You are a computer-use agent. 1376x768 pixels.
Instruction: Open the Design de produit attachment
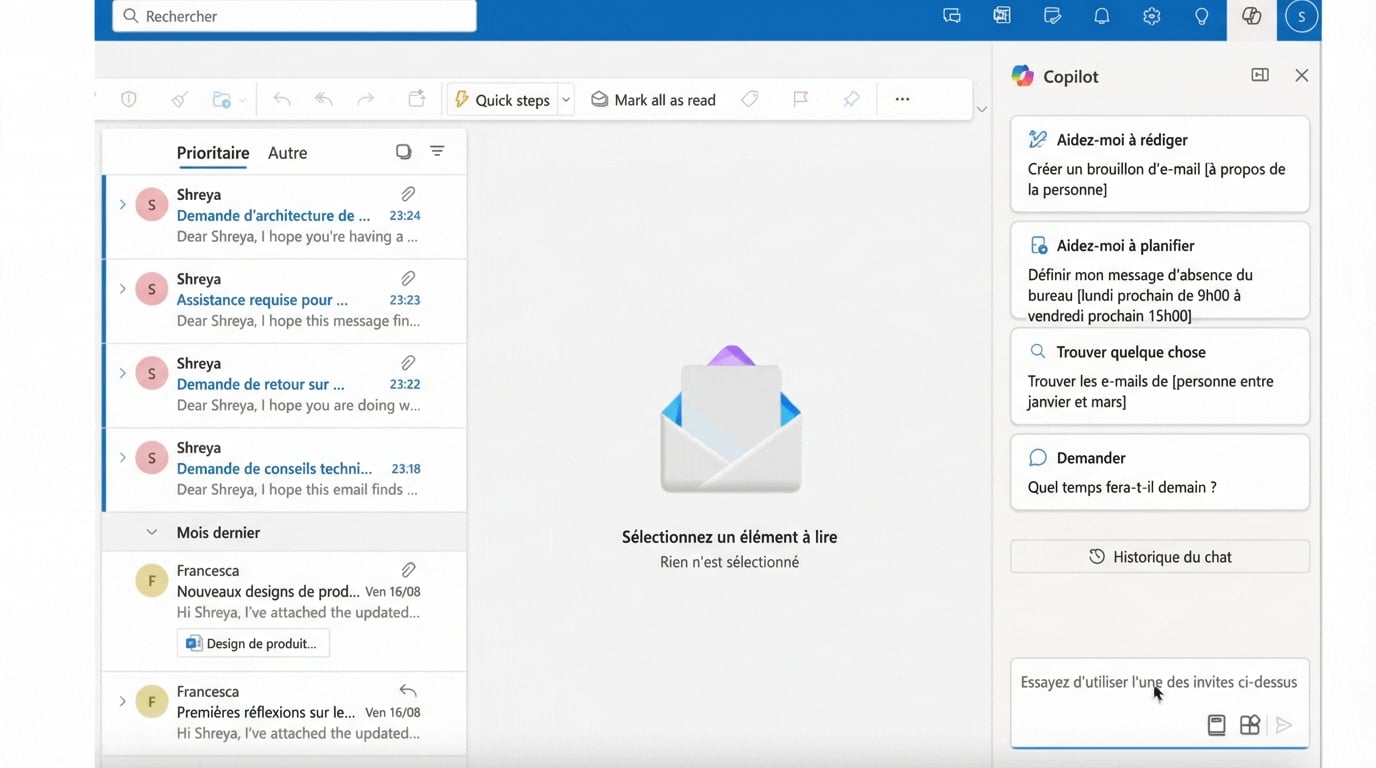click(x=253, y=643)
